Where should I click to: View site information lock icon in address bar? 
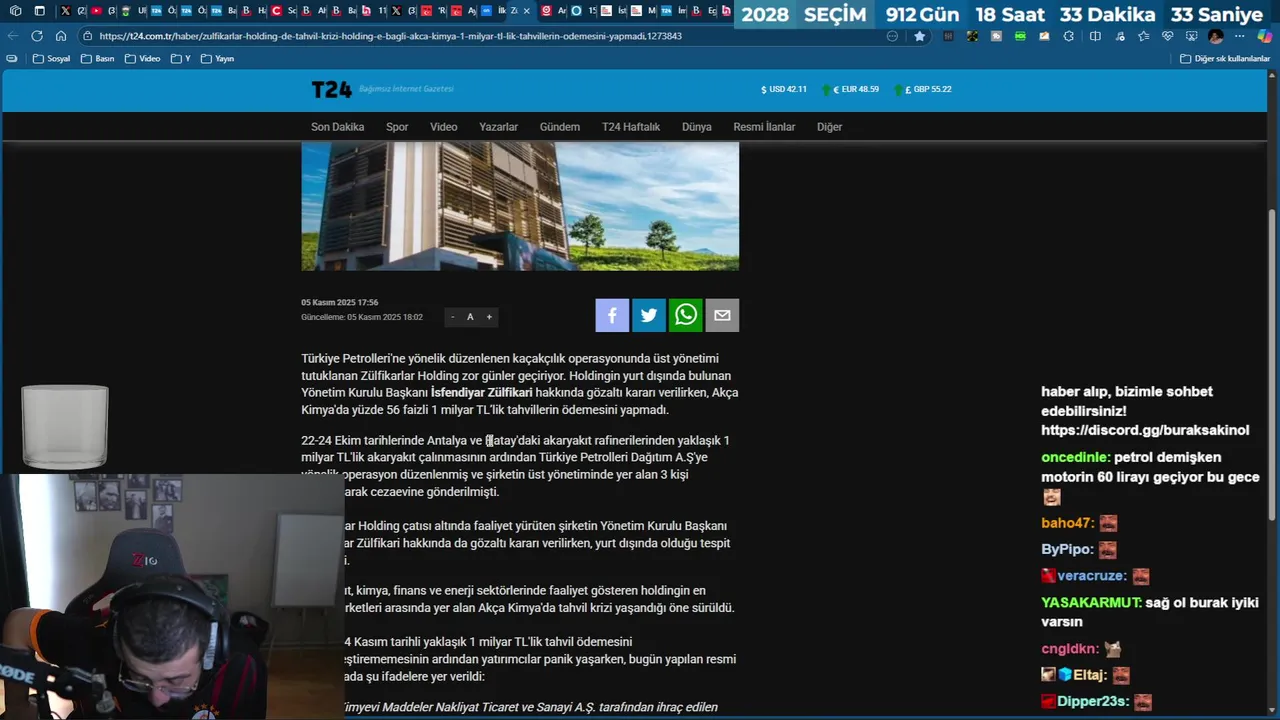88,36
